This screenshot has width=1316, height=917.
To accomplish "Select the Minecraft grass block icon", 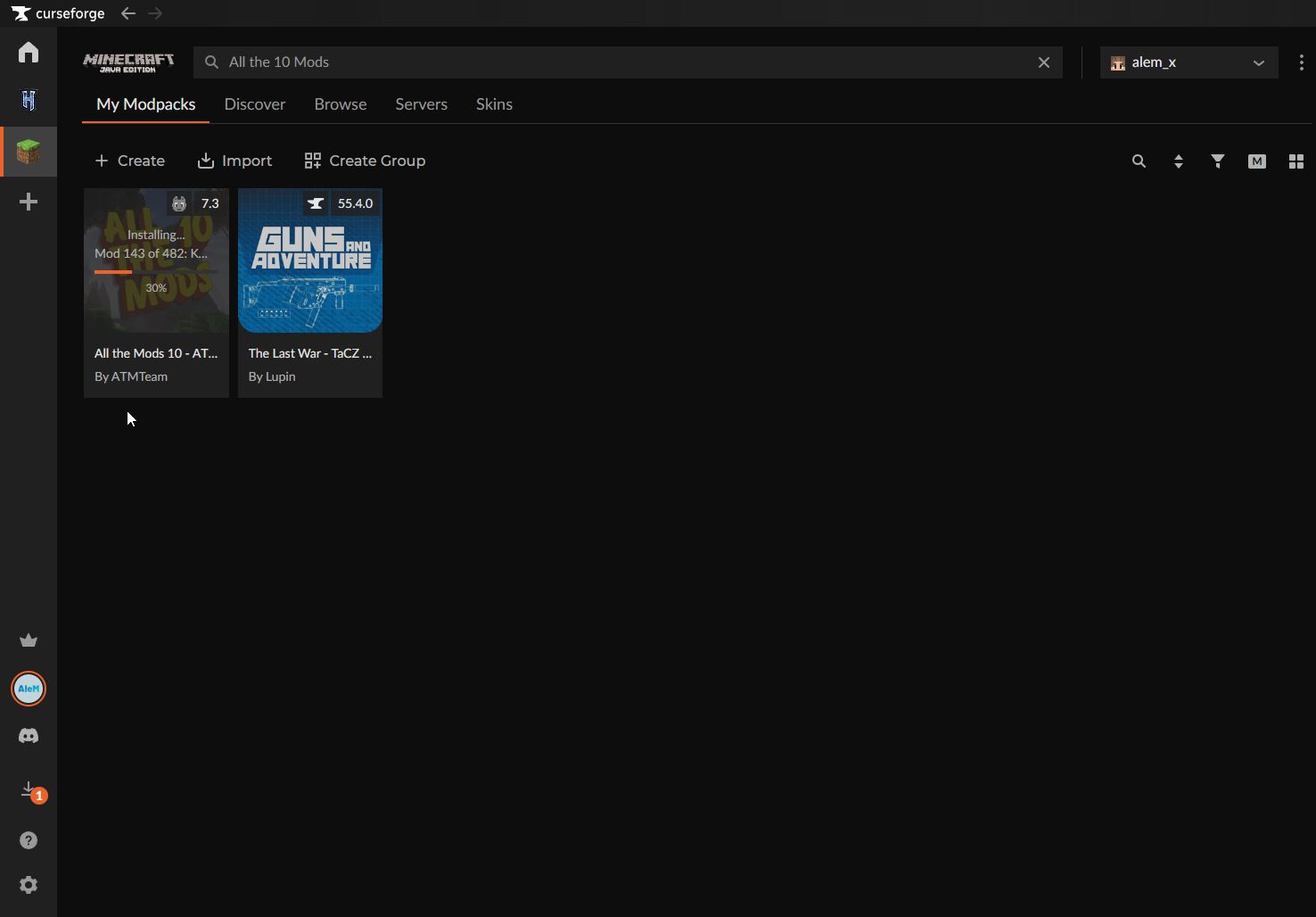I will [29, 152].
